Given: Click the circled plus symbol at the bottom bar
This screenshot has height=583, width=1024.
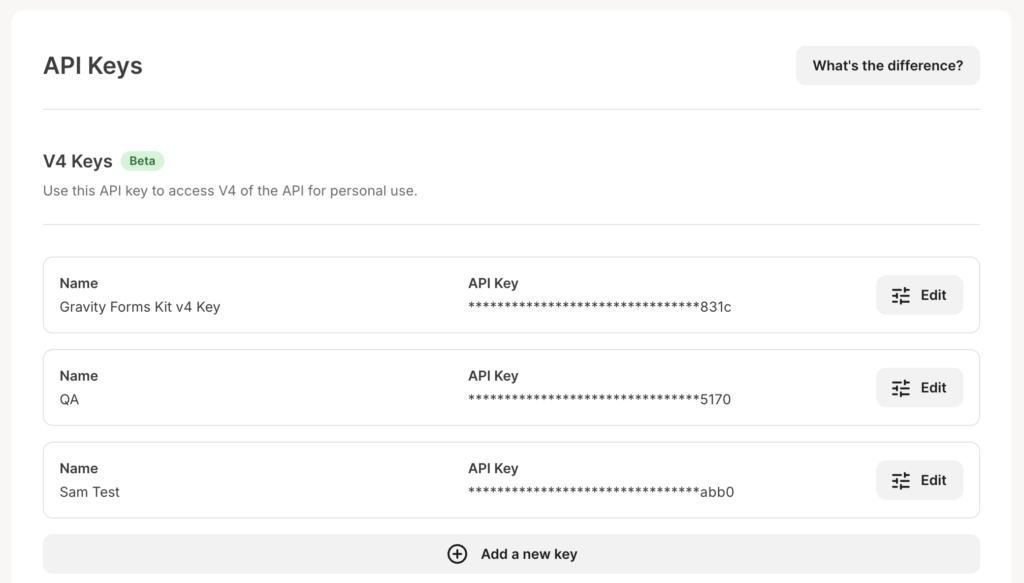Looking at the screenshot, I should pyautogui.click(x=457, y=553).
